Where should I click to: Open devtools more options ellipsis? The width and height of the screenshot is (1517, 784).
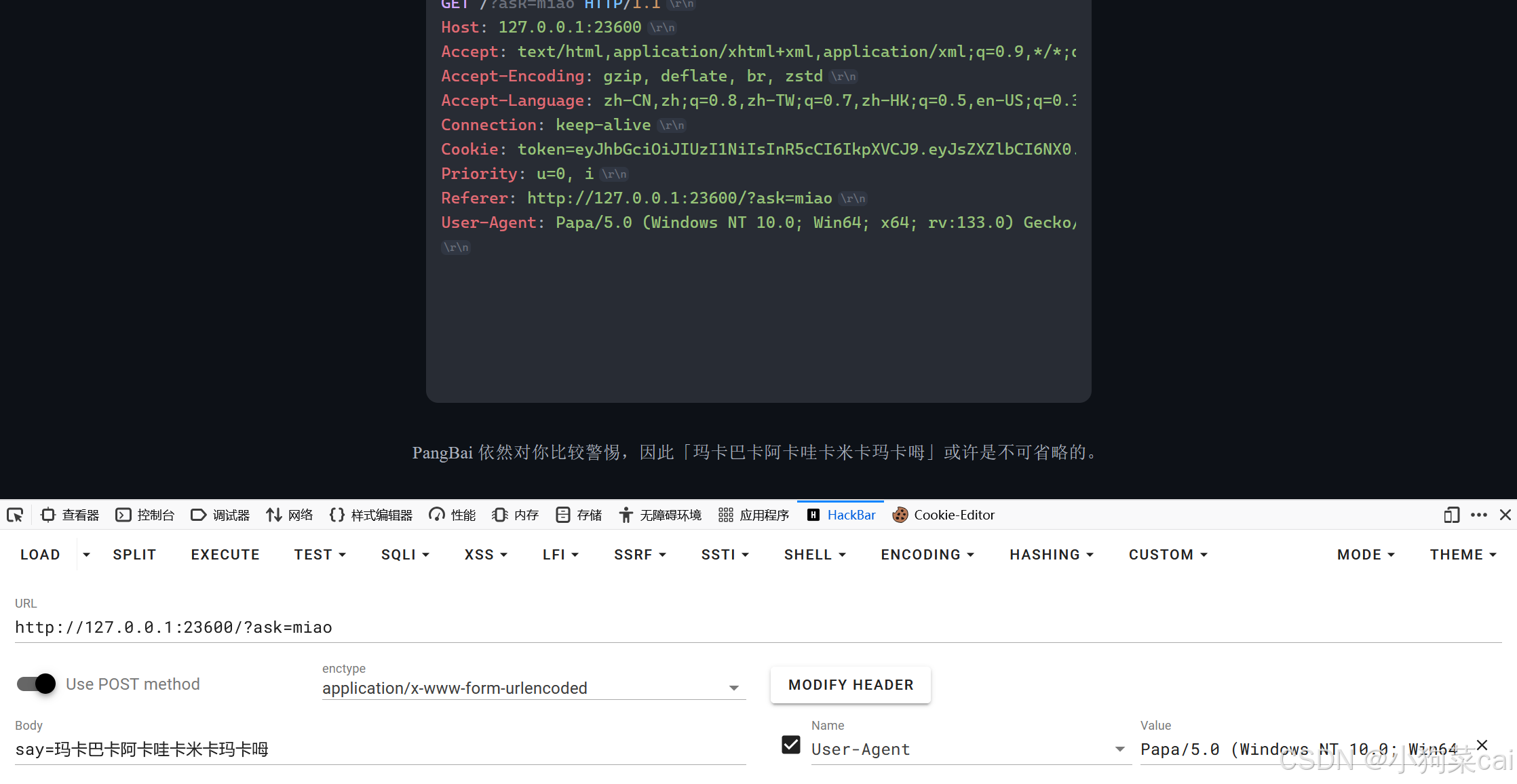(1479, 515)
